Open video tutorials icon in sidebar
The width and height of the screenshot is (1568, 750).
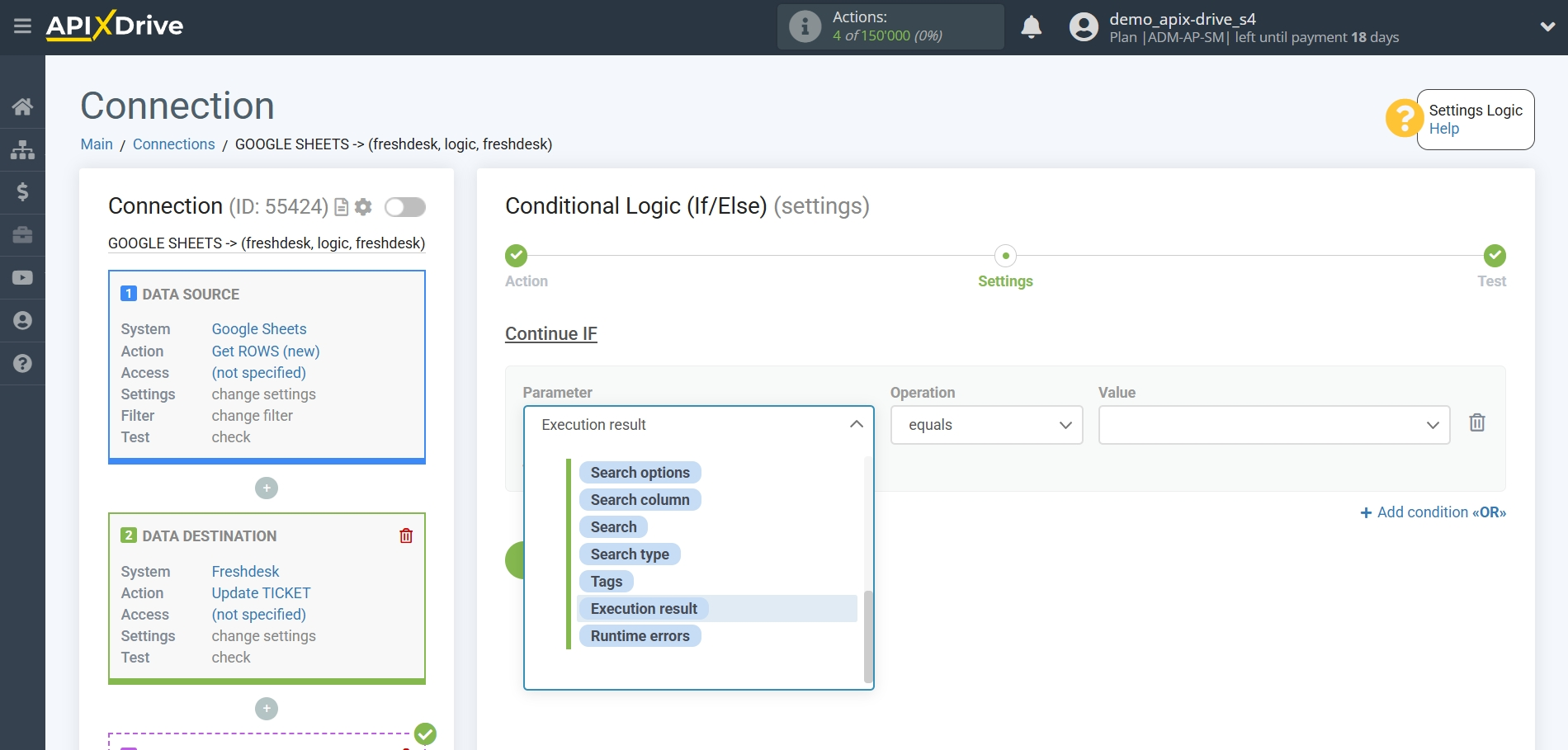click(x=22, y=278)
